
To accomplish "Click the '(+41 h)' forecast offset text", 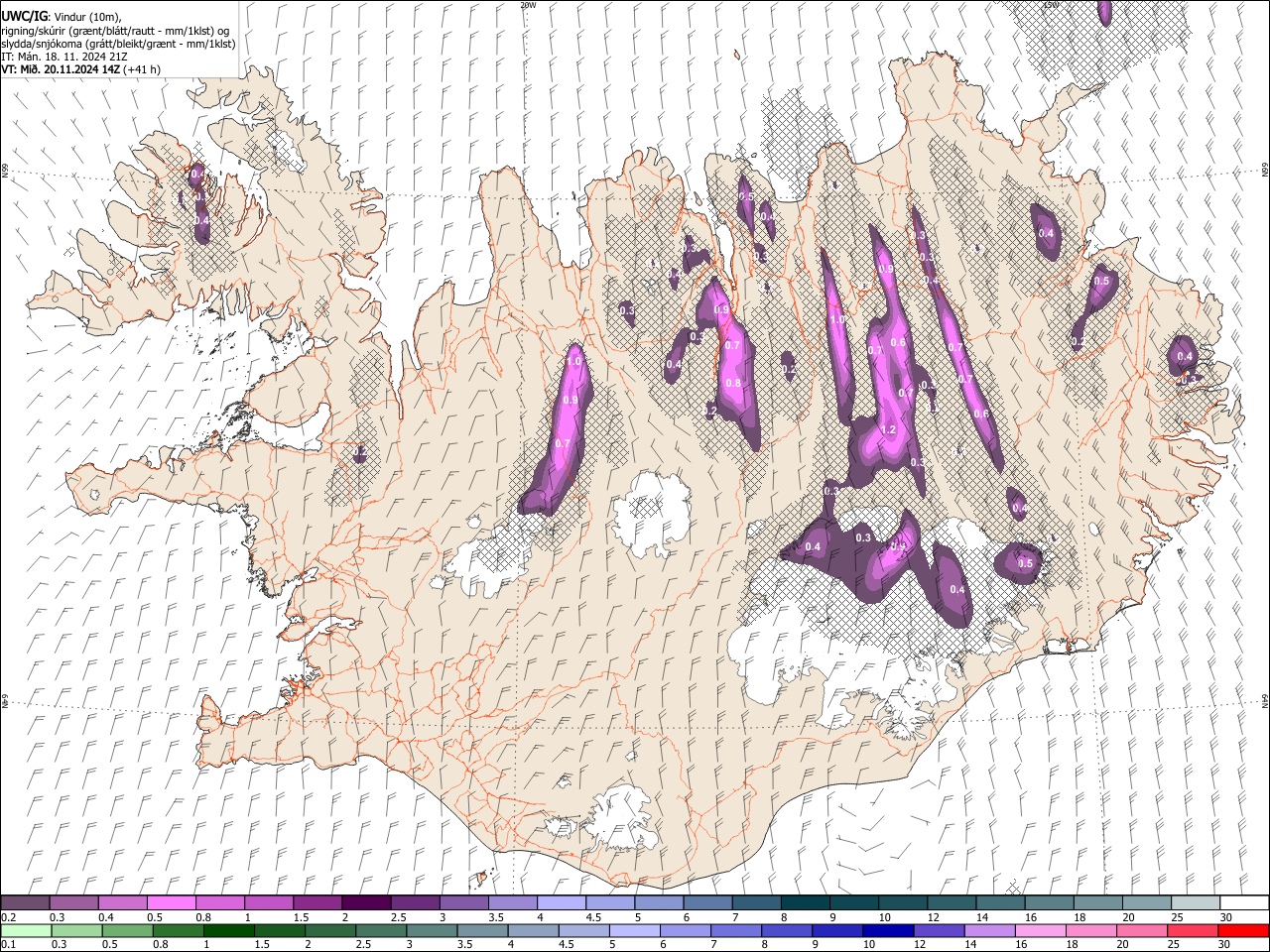I will click(142, 69).
